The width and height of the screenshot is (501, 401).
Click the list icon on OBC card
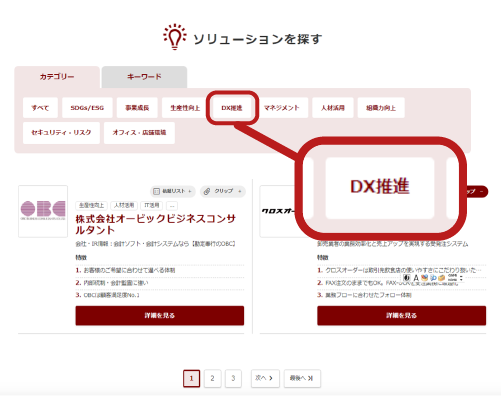(156, 191)
